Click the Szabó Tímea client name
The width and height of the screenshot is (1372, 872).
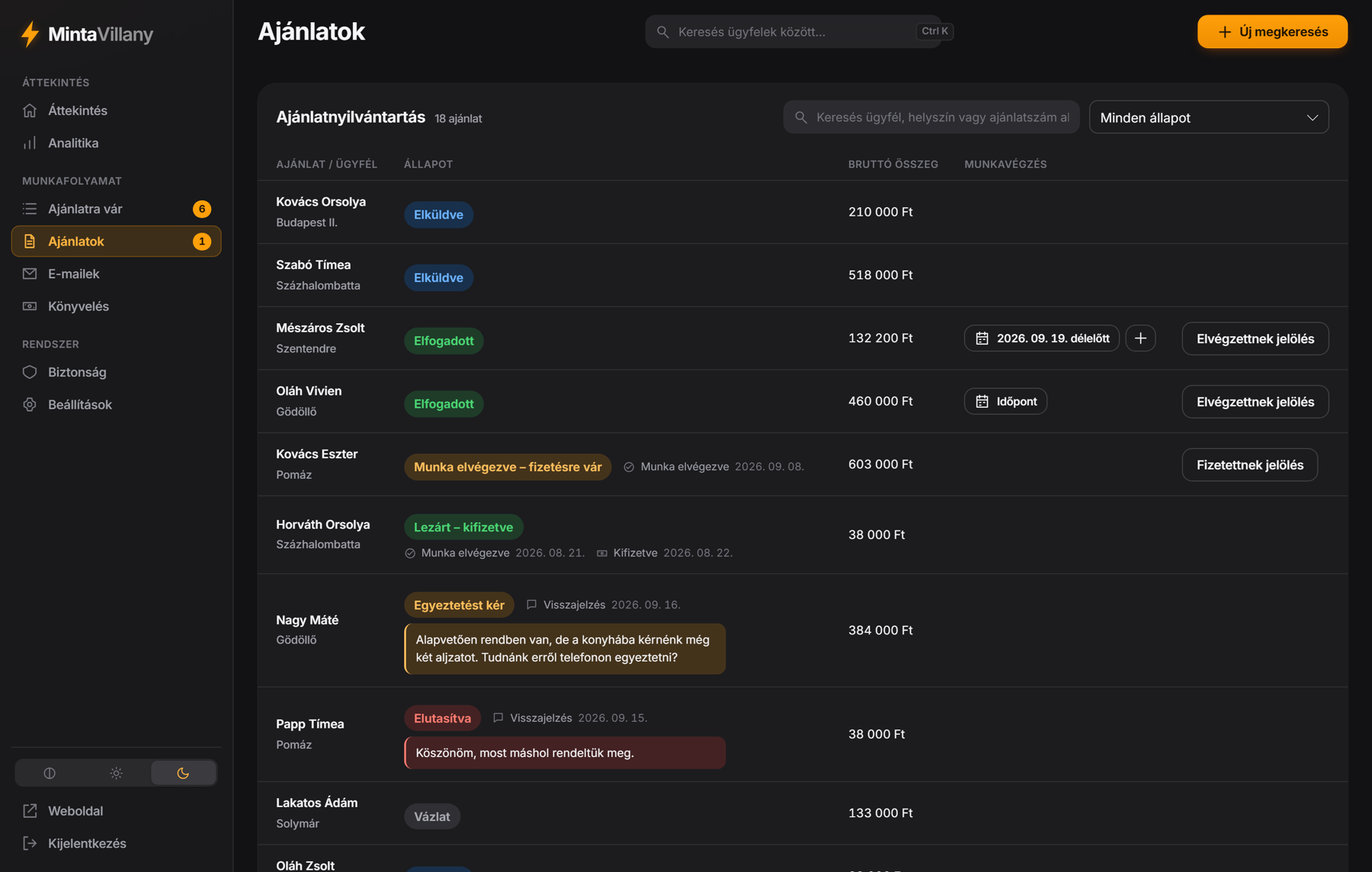pos(313,265)
